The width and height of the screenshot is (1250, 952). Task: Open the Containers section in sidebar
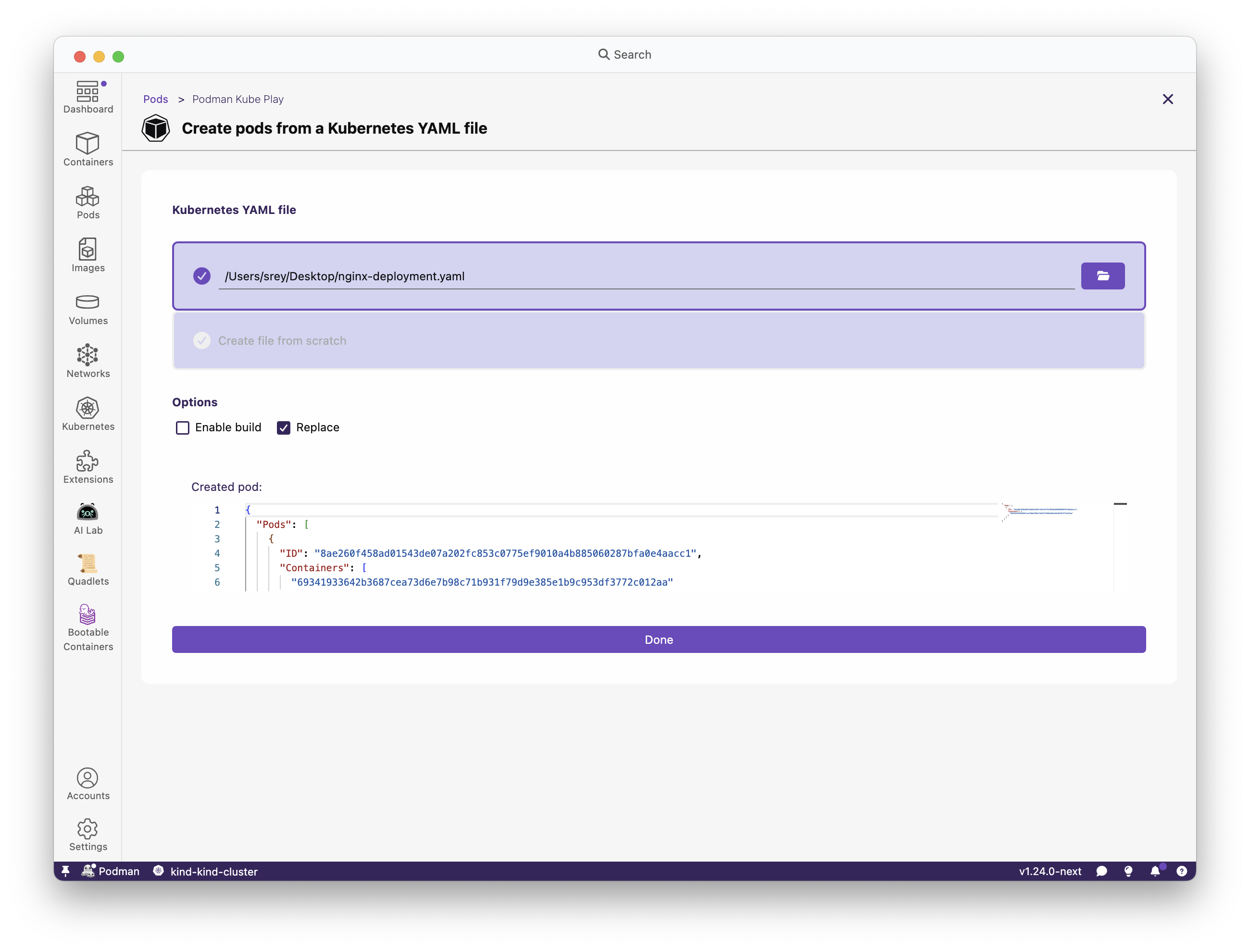pyautogui.click(x=88, y=150)
